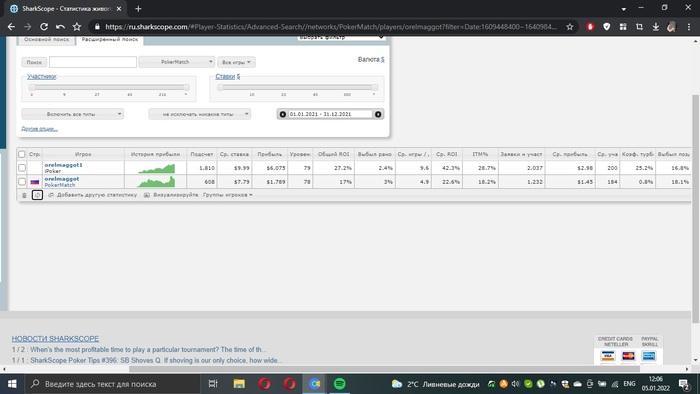Tick the checkbox for orelmaggot1 row

22,168
